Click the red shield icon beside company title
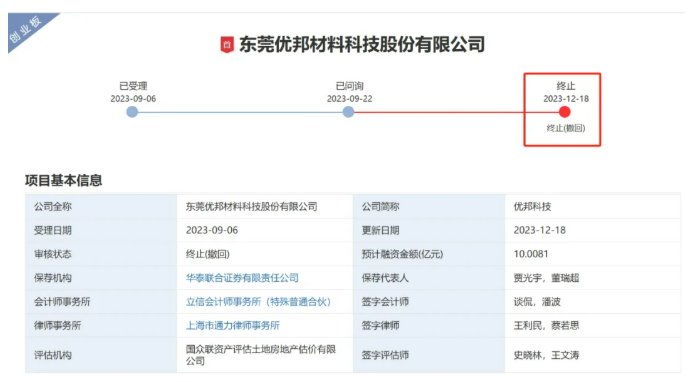 click(227, 45)
